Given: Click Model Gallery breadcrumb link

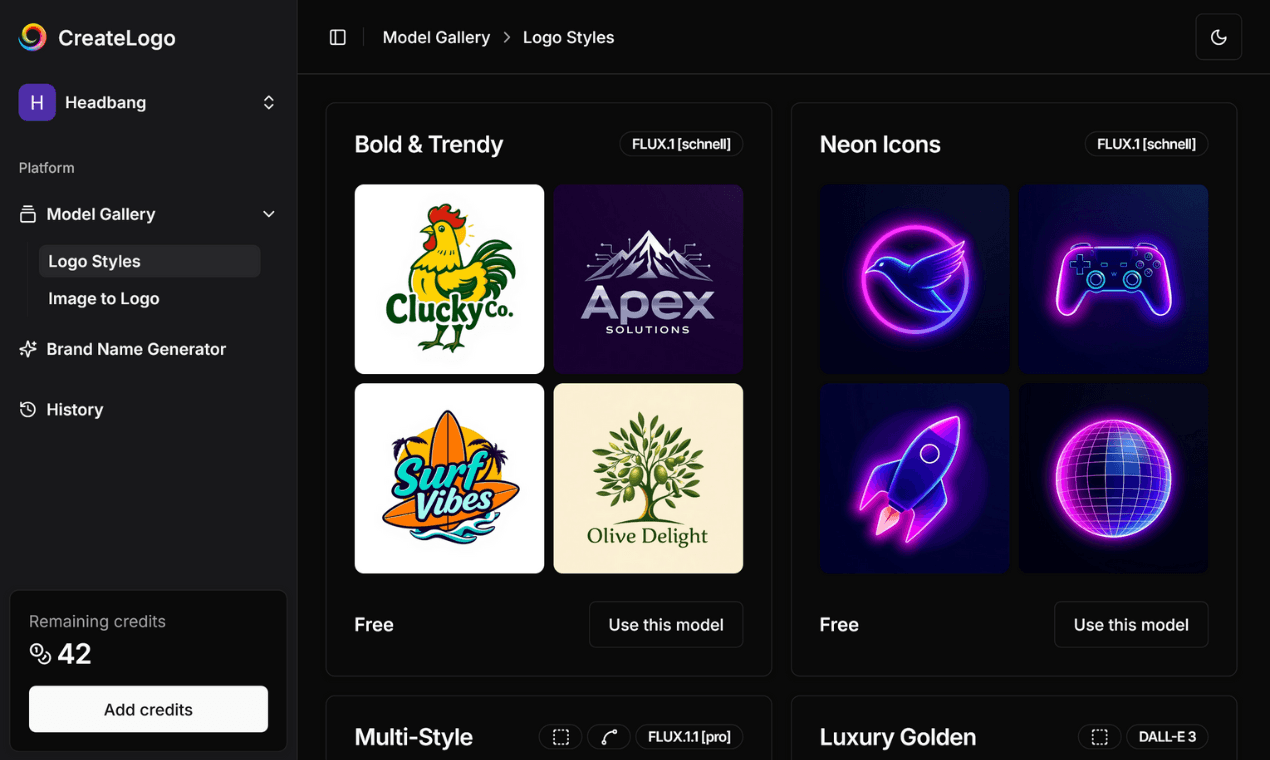Looking at the screenshot, I should [x=436, y=37].
